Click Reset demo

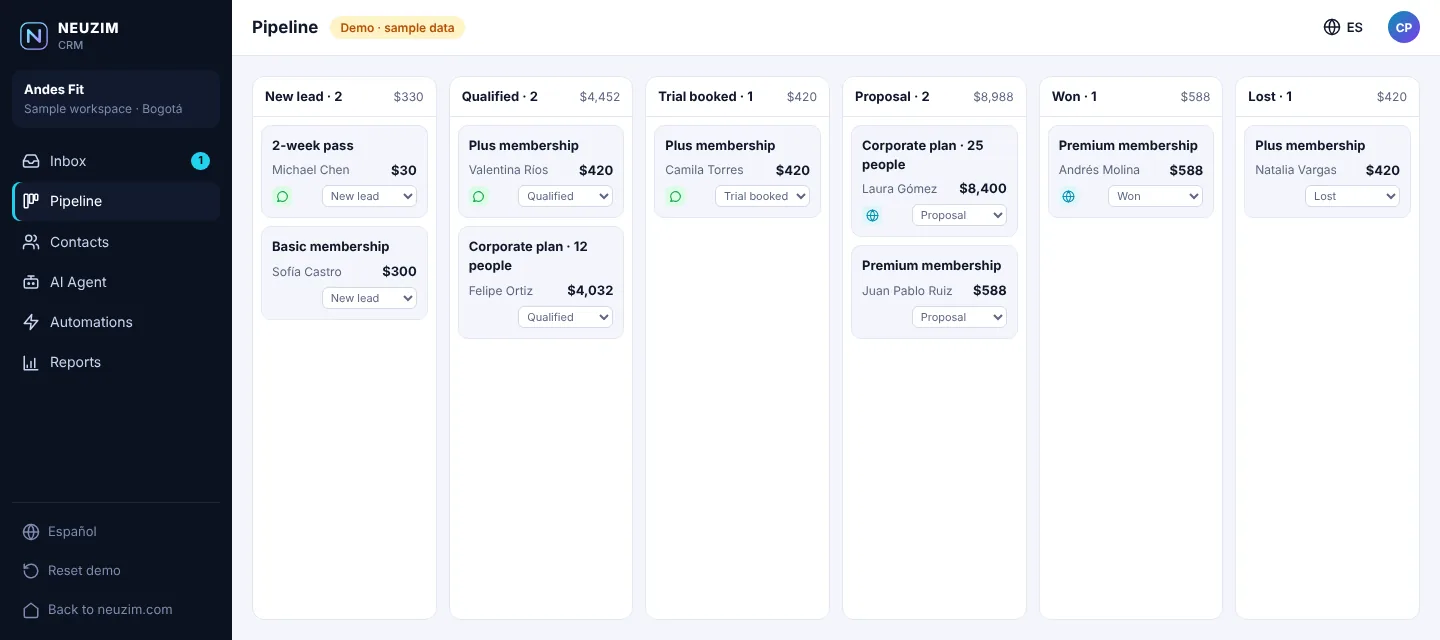pyautogui.click(x=116, y=571)
